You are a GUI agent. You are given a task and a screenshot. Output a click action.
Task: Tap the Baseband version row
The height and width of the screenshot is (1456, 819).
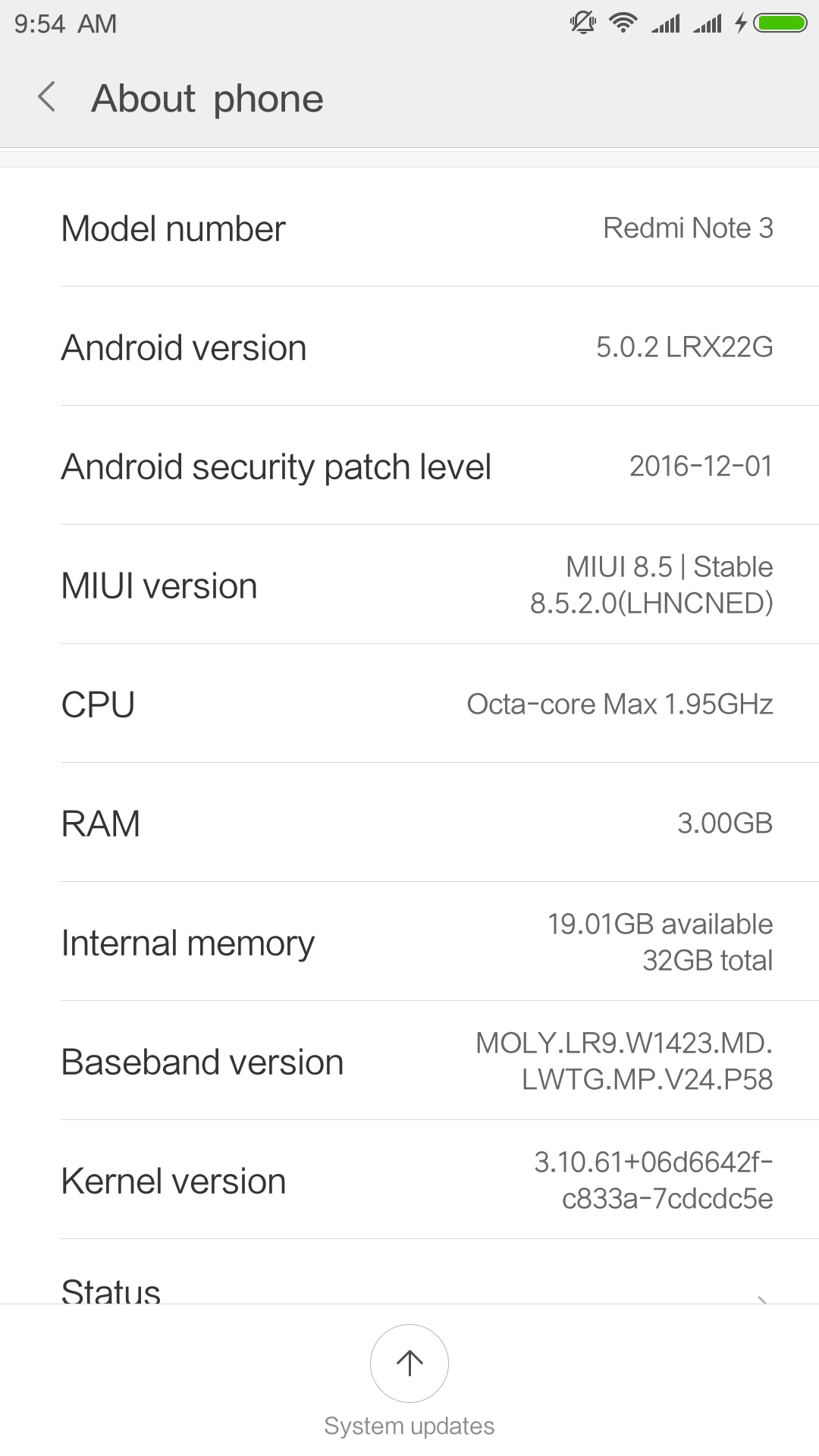[x=409, y=1061]
